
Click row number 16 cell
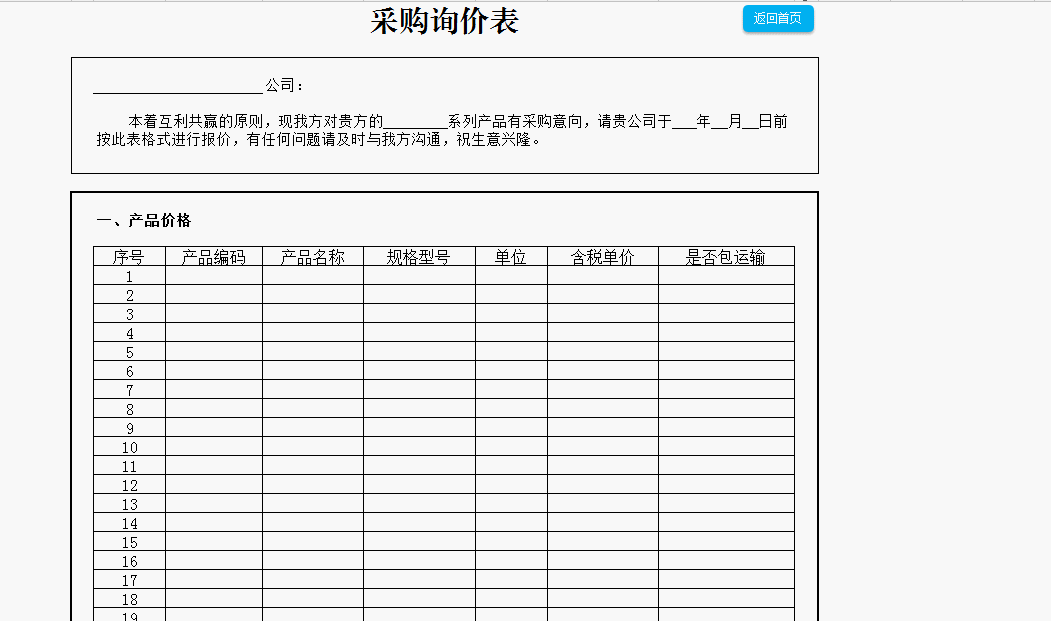pyautogui.click(x=129, y=561)
